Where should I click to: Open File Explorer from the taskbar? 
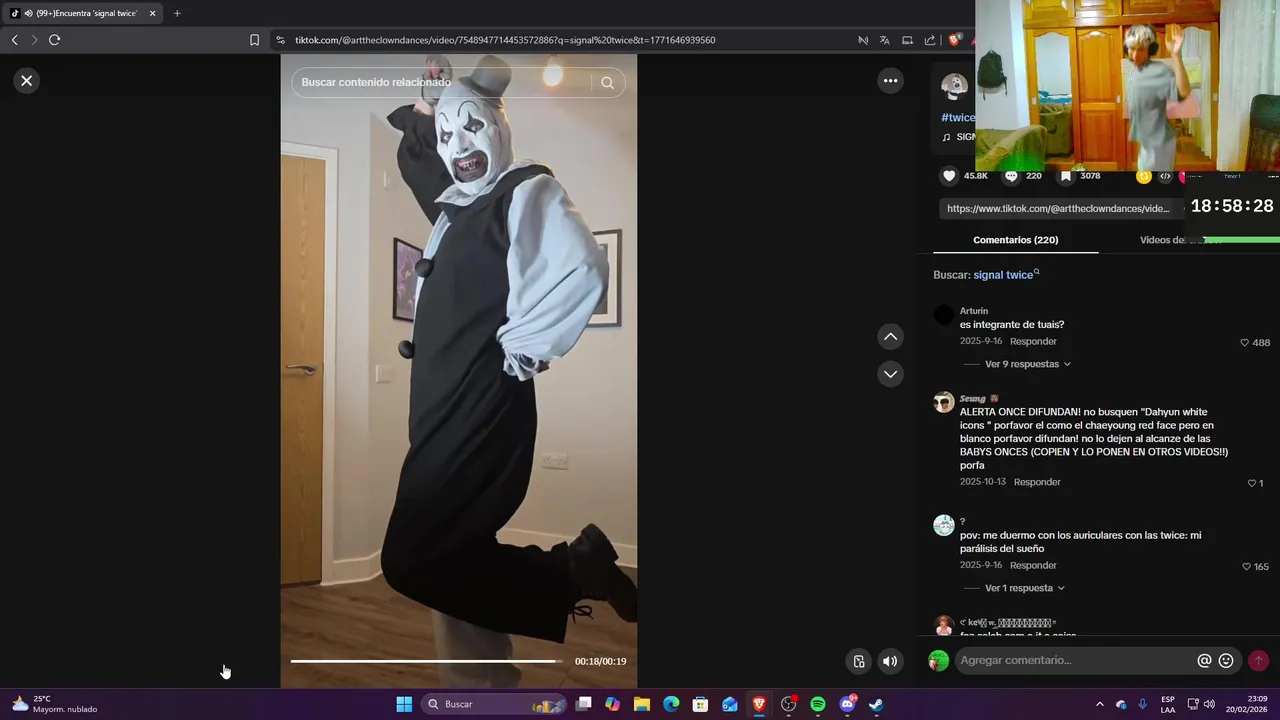tap(642, 704)
